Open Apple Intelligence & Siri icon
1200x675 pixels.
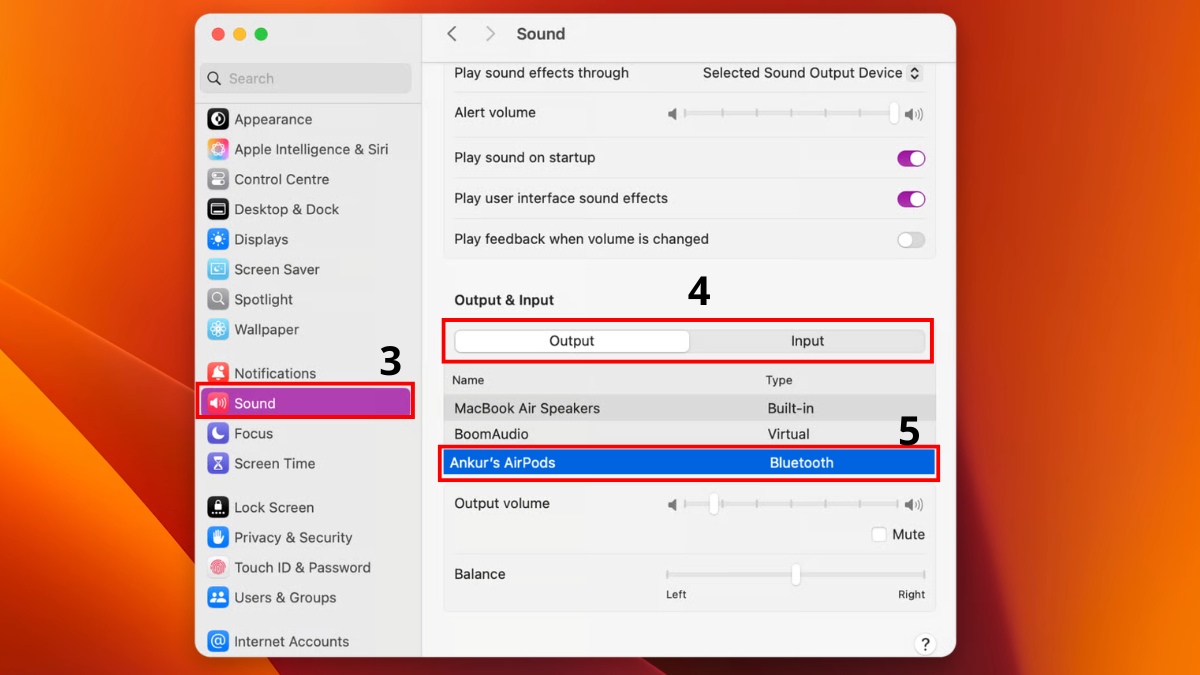pyautogui.click(x=218, y=149)
